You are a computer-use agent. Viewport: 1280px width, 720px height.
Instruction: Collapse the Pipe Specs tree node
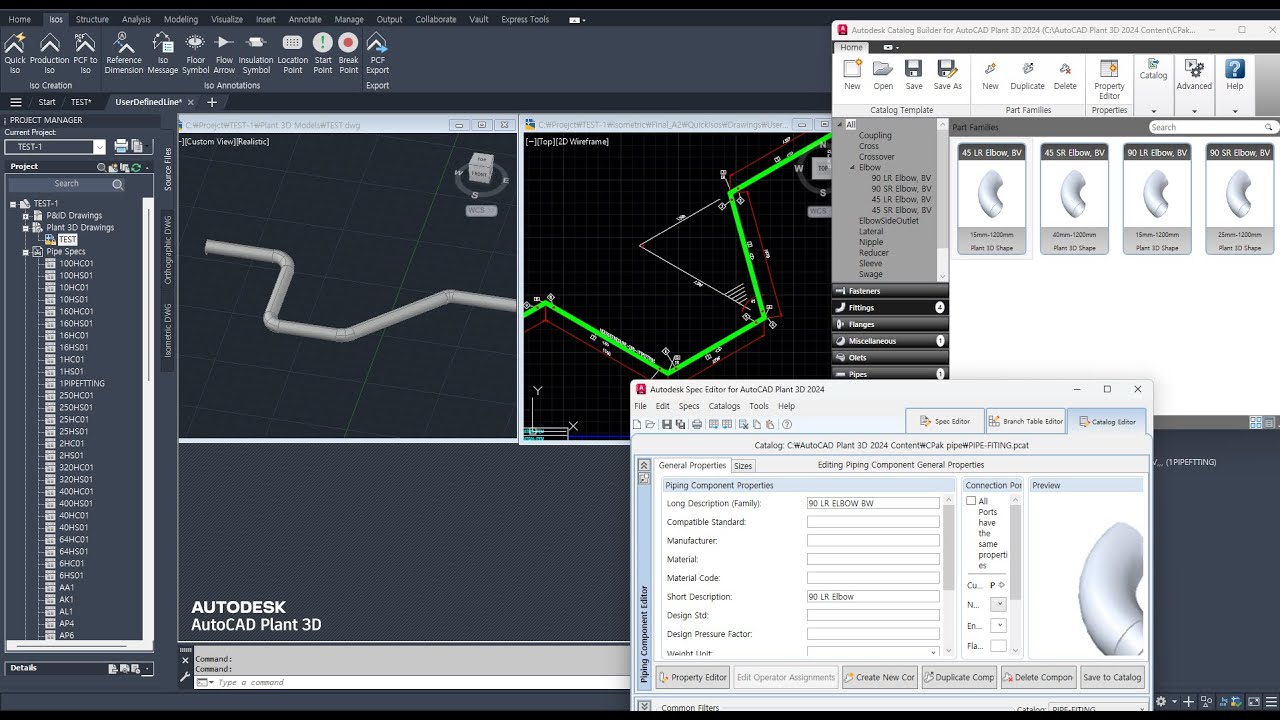click(26, 252)
